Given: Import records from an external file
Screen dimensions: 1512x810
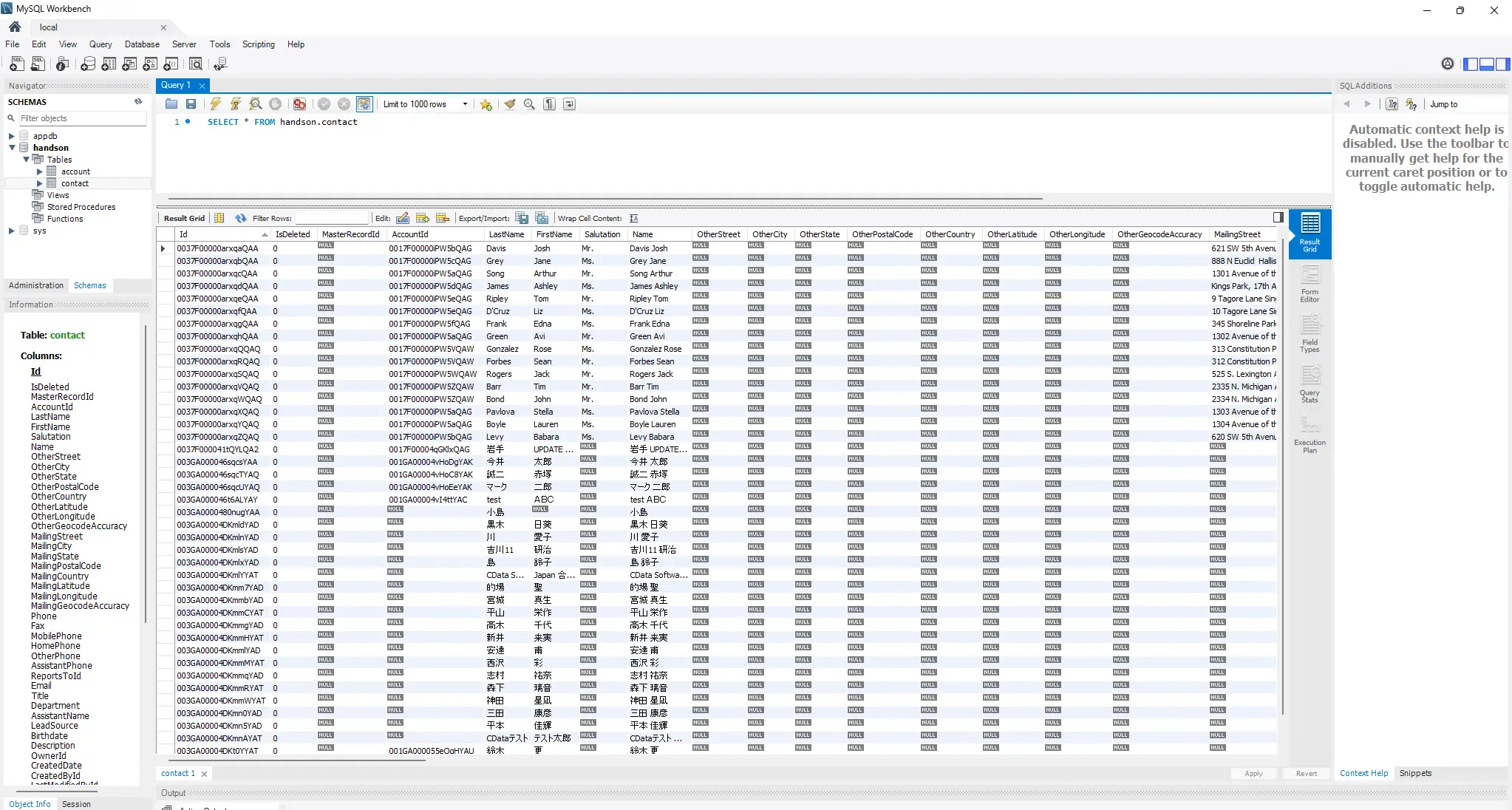Looking at the screenshot, I should (x=542, y=218).
